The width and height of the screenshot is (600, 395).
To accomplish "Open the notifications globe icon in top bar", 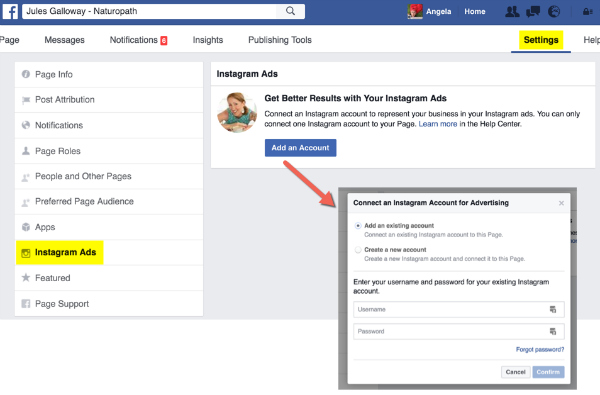I will tap(554, 11).
